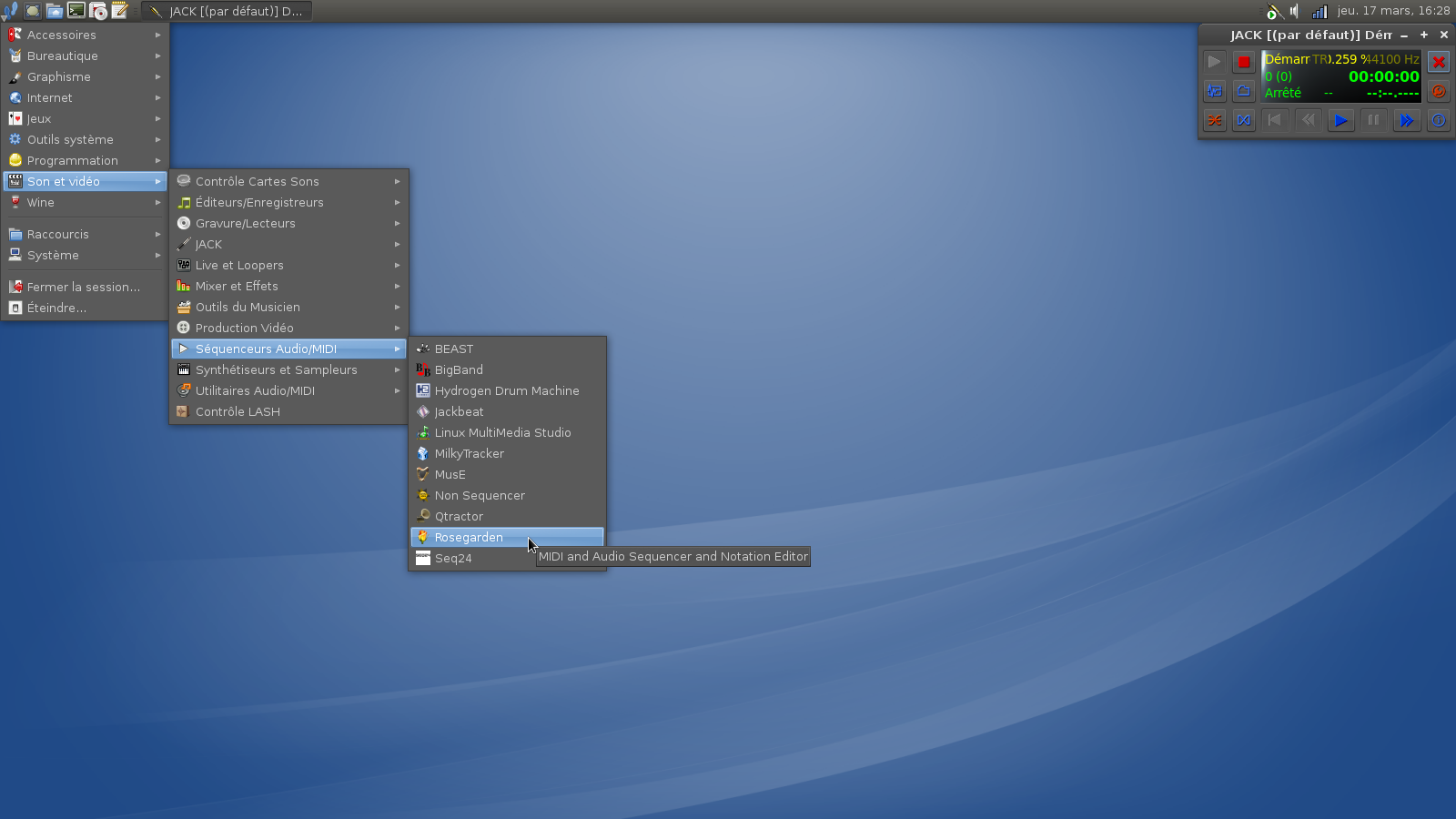Open the Jeux category
The height and width of the screenshot is (819, 1456).
(85, 118)
